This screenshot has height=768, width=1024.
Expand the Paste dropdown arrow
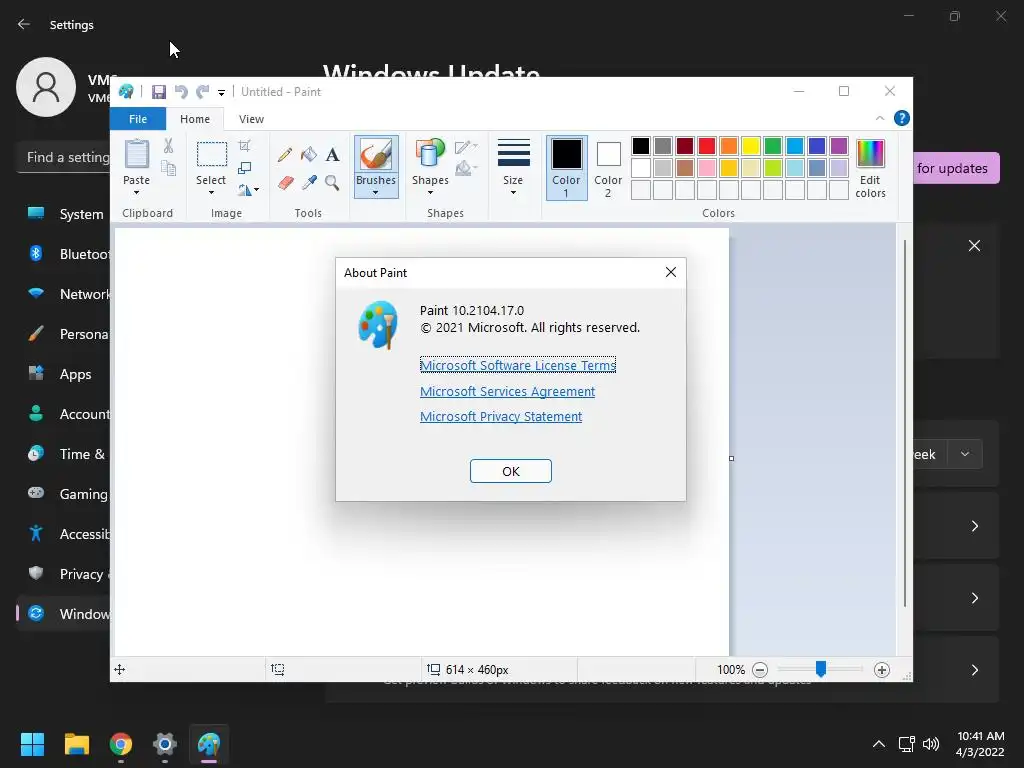tap(136, 193)
